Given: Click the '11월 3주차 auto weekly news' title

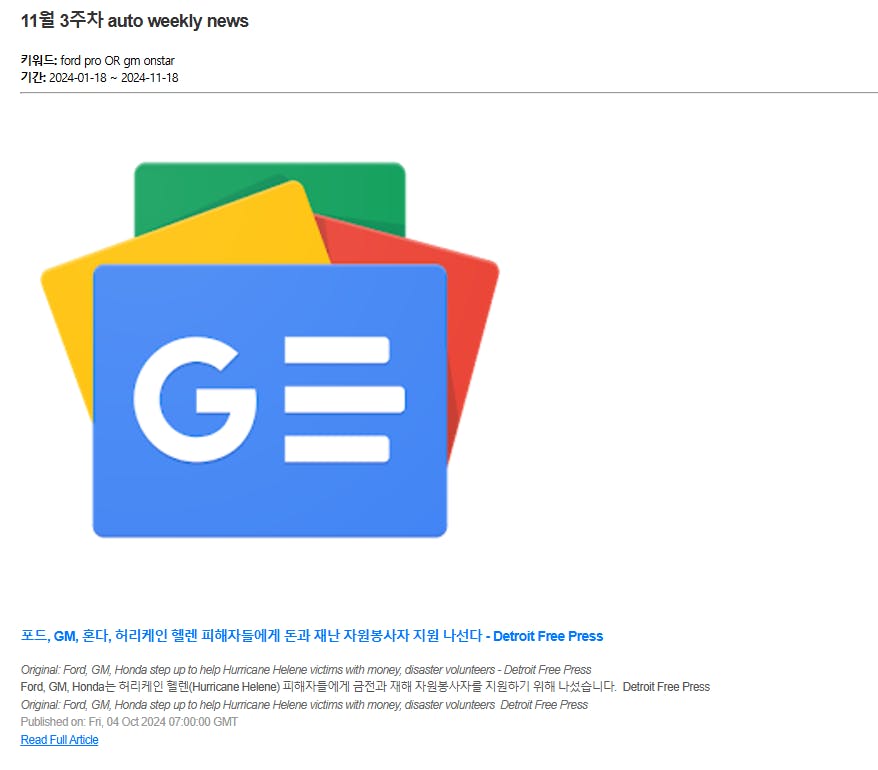Looking at the screenshot, I should tap(134, 21).
